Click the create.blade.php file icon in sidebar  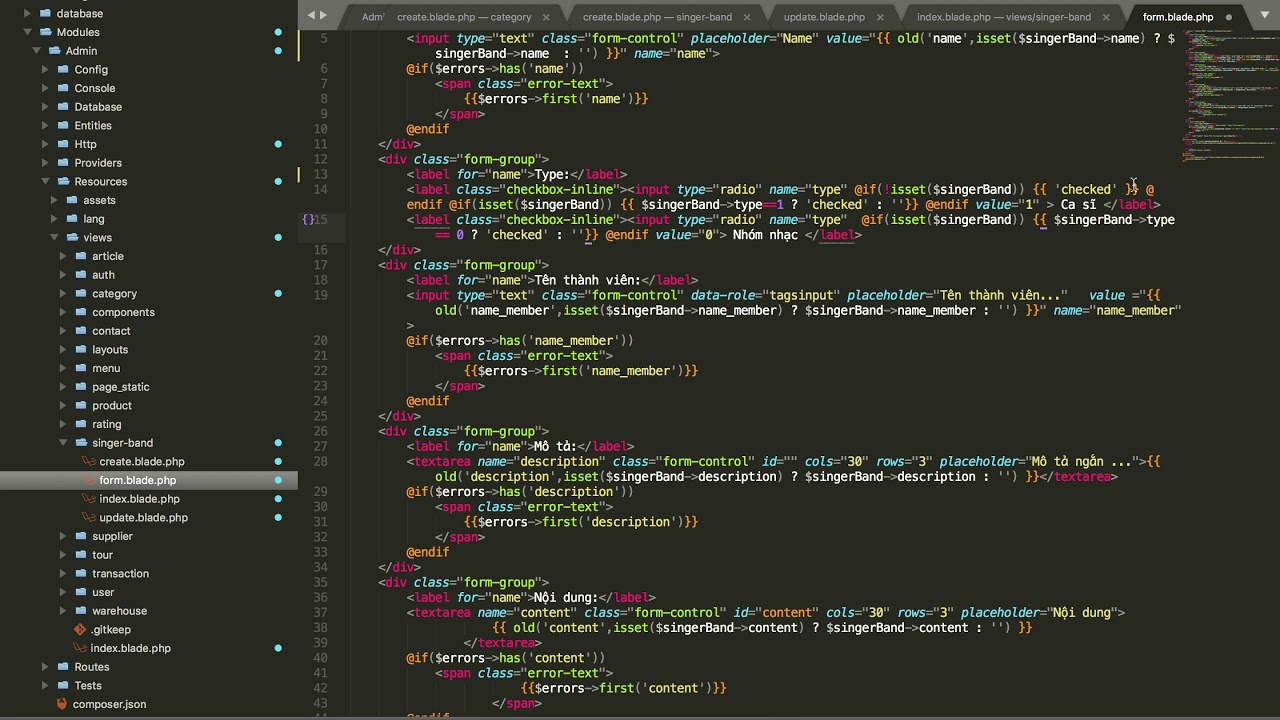(90, 462)
